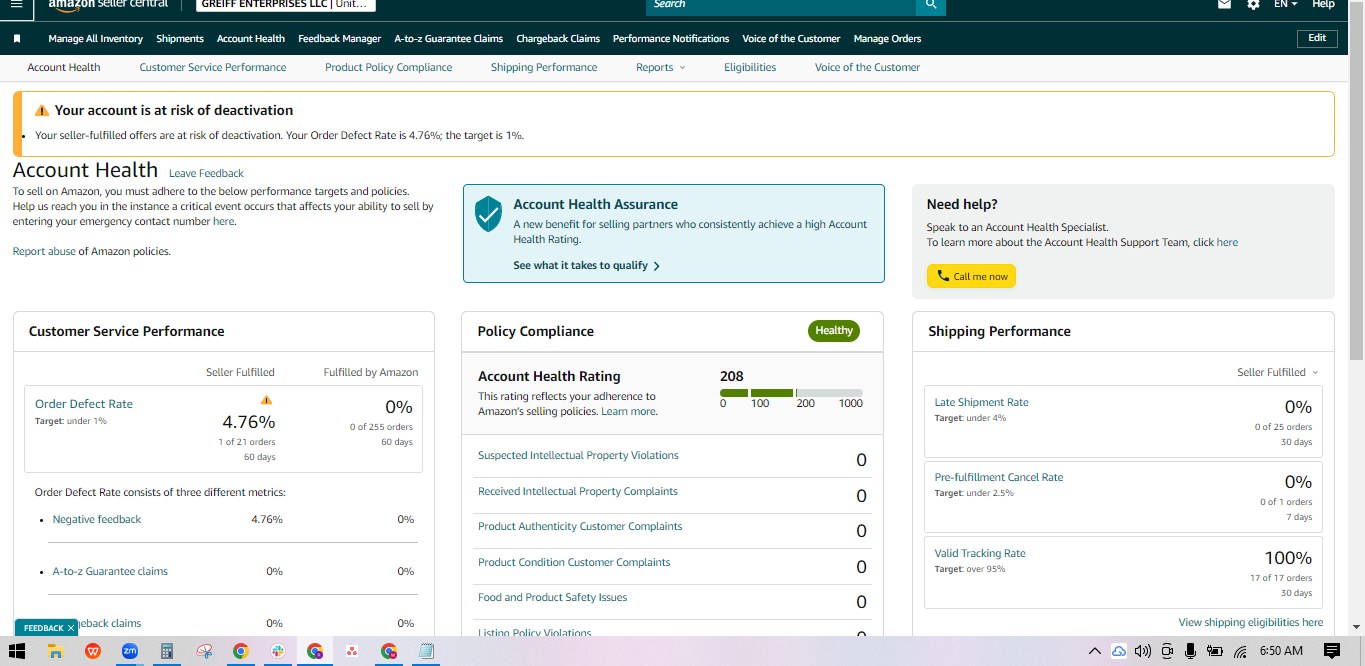The height and width of the screenshot is (666, 1365).
Task: Open the mail messages icon
Action: [1224, 5]
